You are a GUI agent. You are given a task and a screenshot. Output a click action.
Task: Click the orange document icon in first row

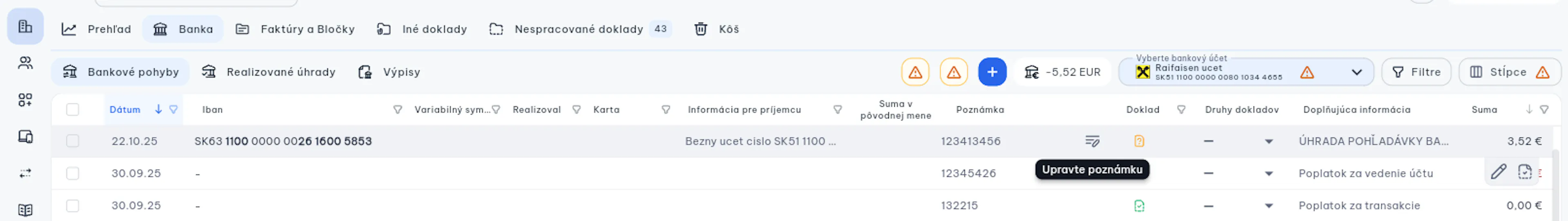pos(1139,141)
